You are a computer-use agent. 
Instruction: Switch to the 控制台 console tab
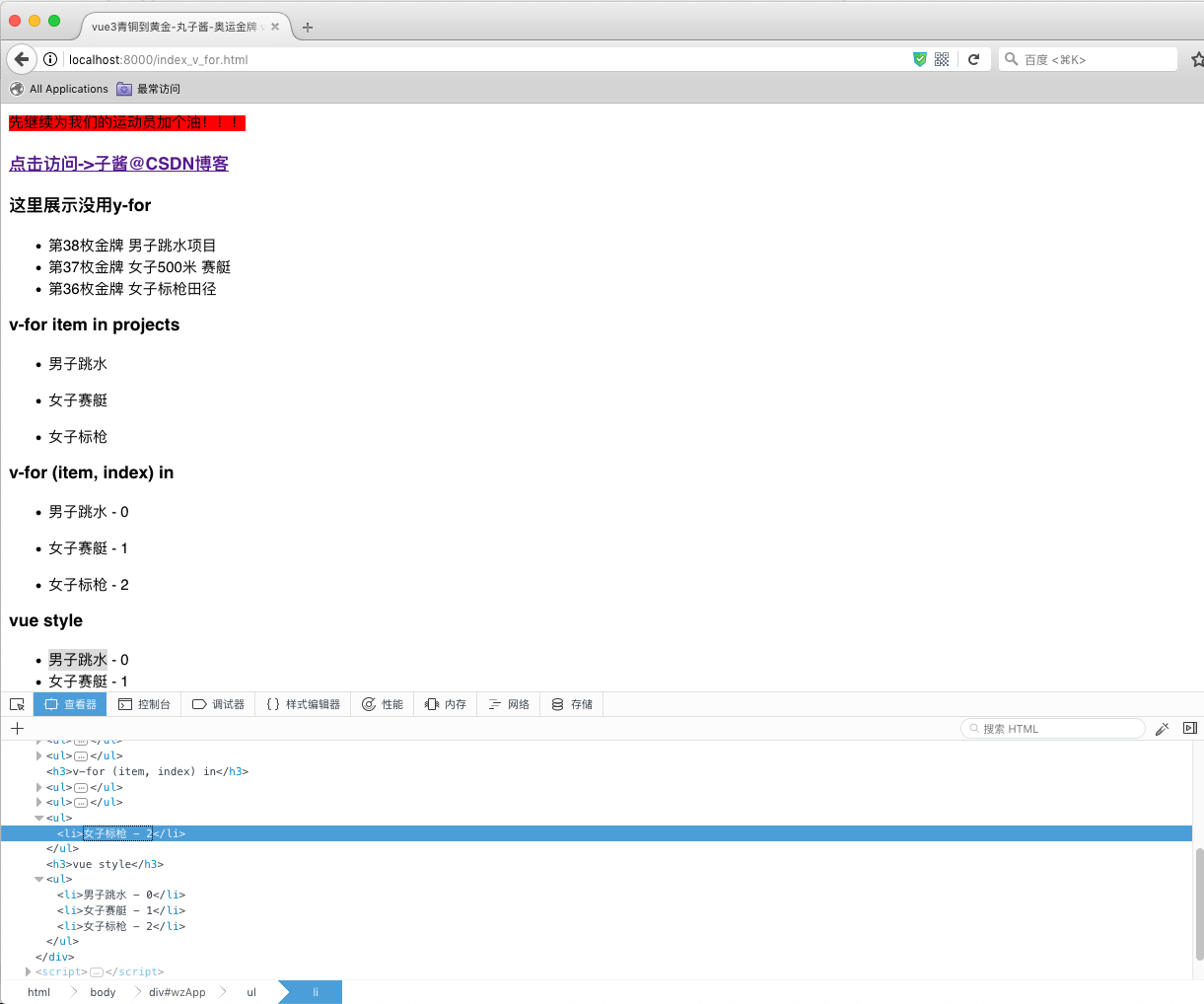coord(144,704)
